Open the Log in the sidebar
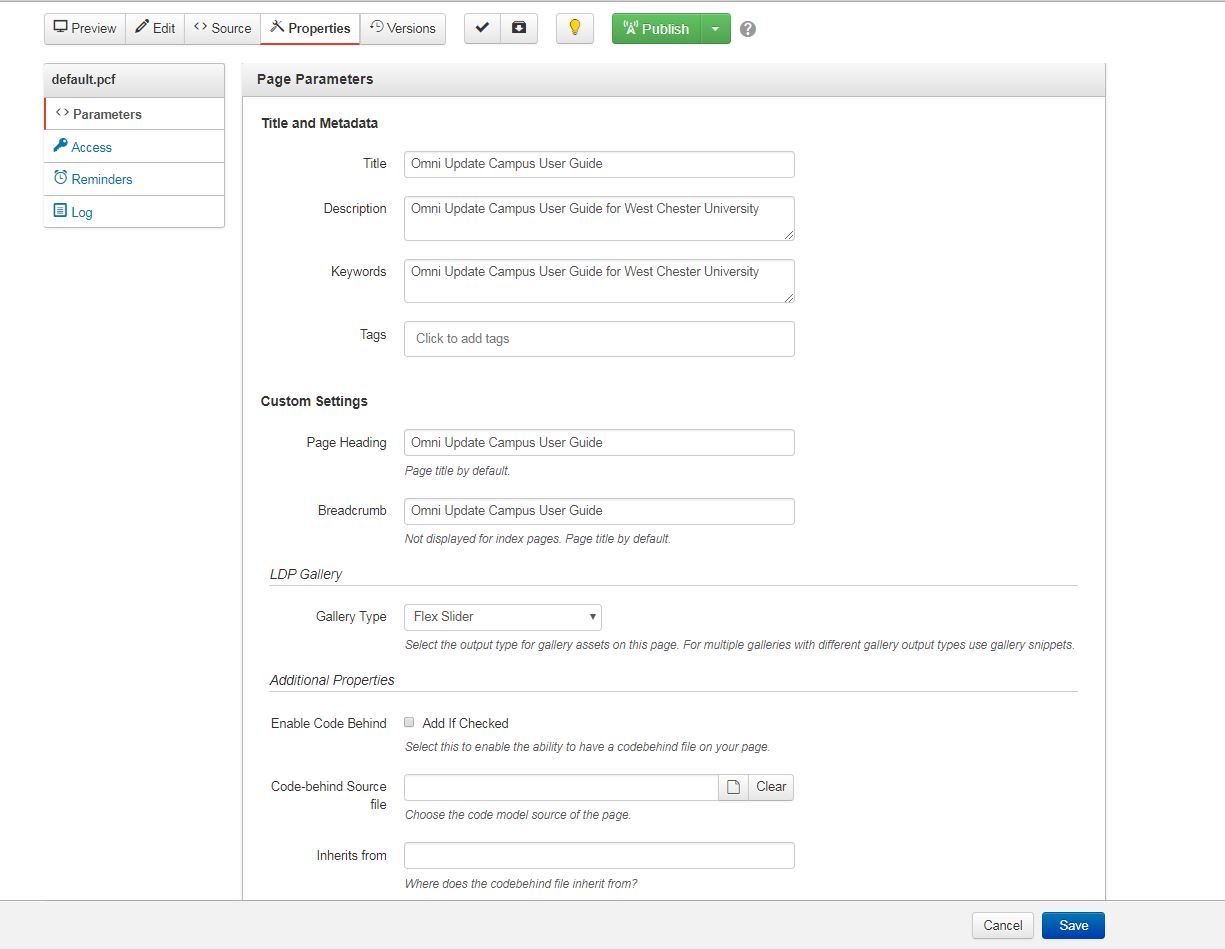1225x949 pixels. [81, 212]
